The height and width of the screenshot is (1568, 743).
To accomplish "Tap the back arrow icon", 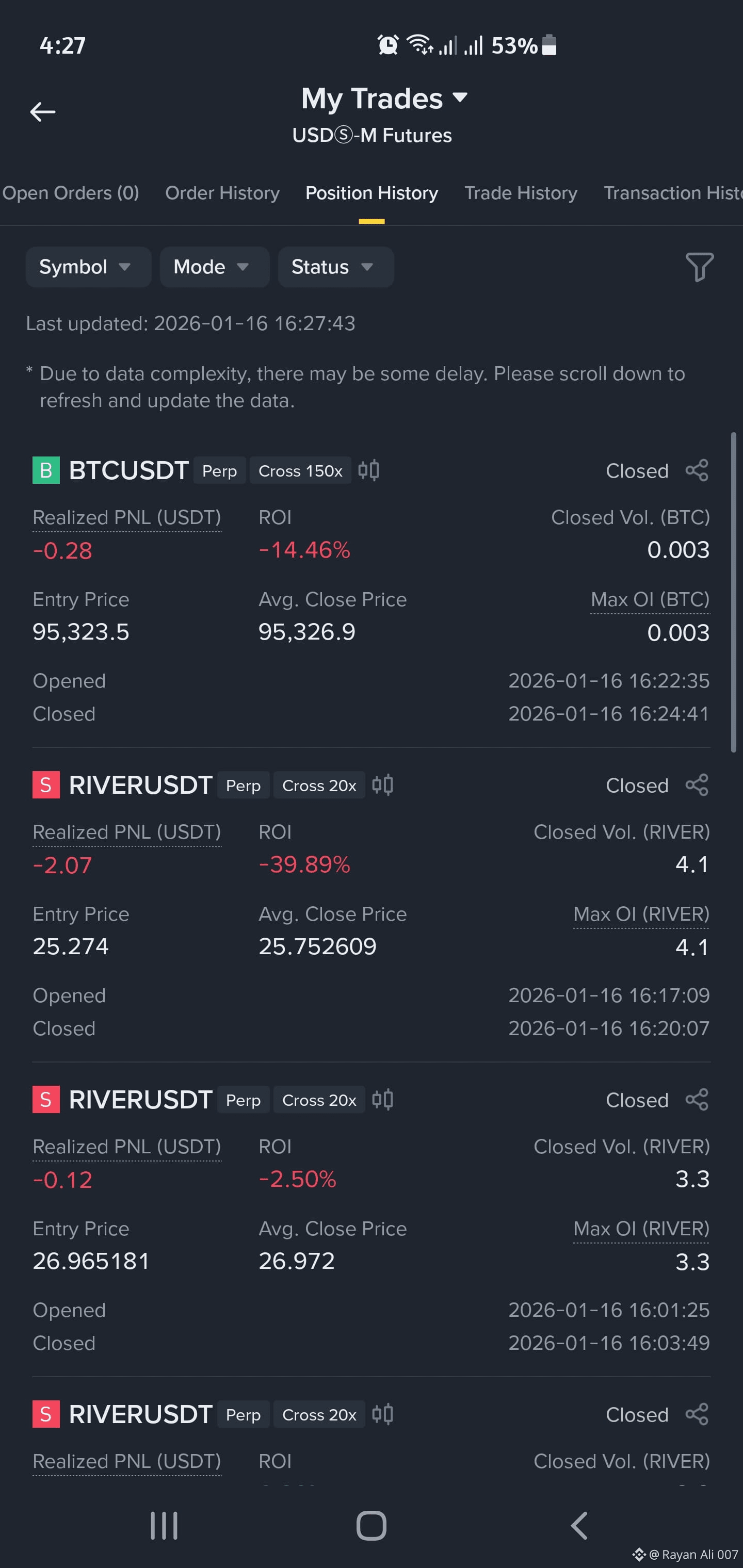I will point(43,112).
